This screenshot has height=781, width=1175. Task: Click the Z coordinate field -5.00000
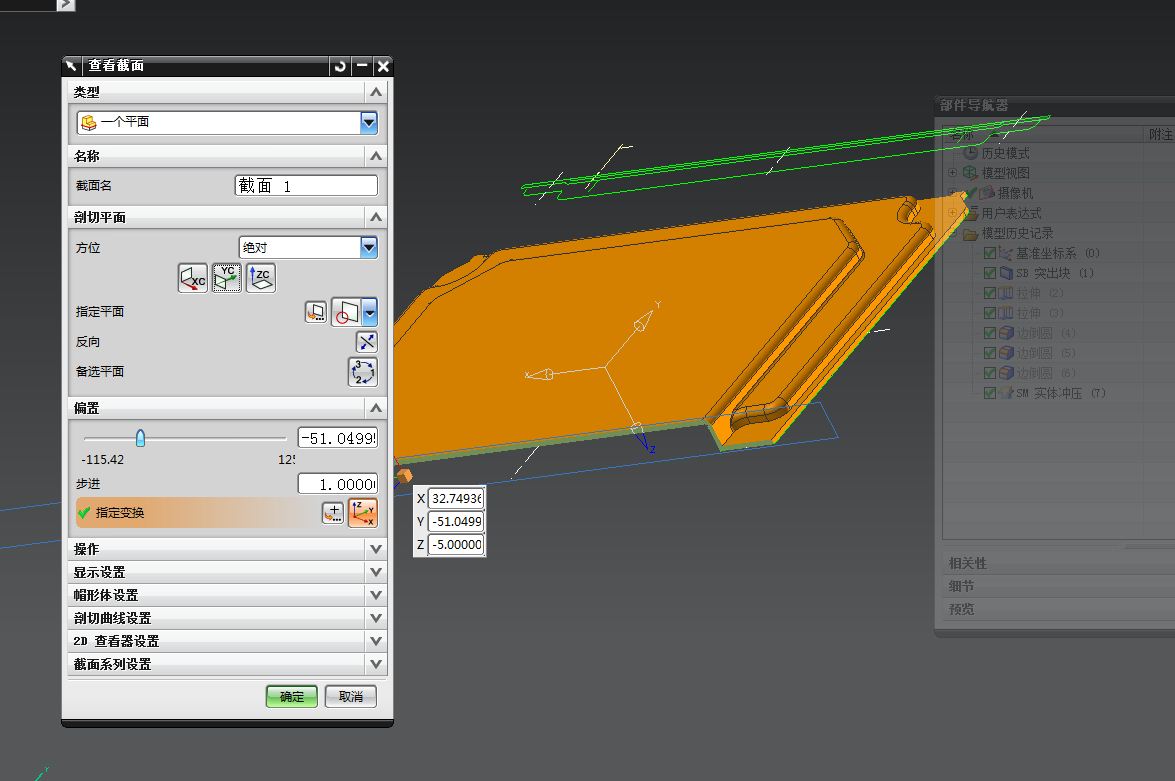click(456, 545)
